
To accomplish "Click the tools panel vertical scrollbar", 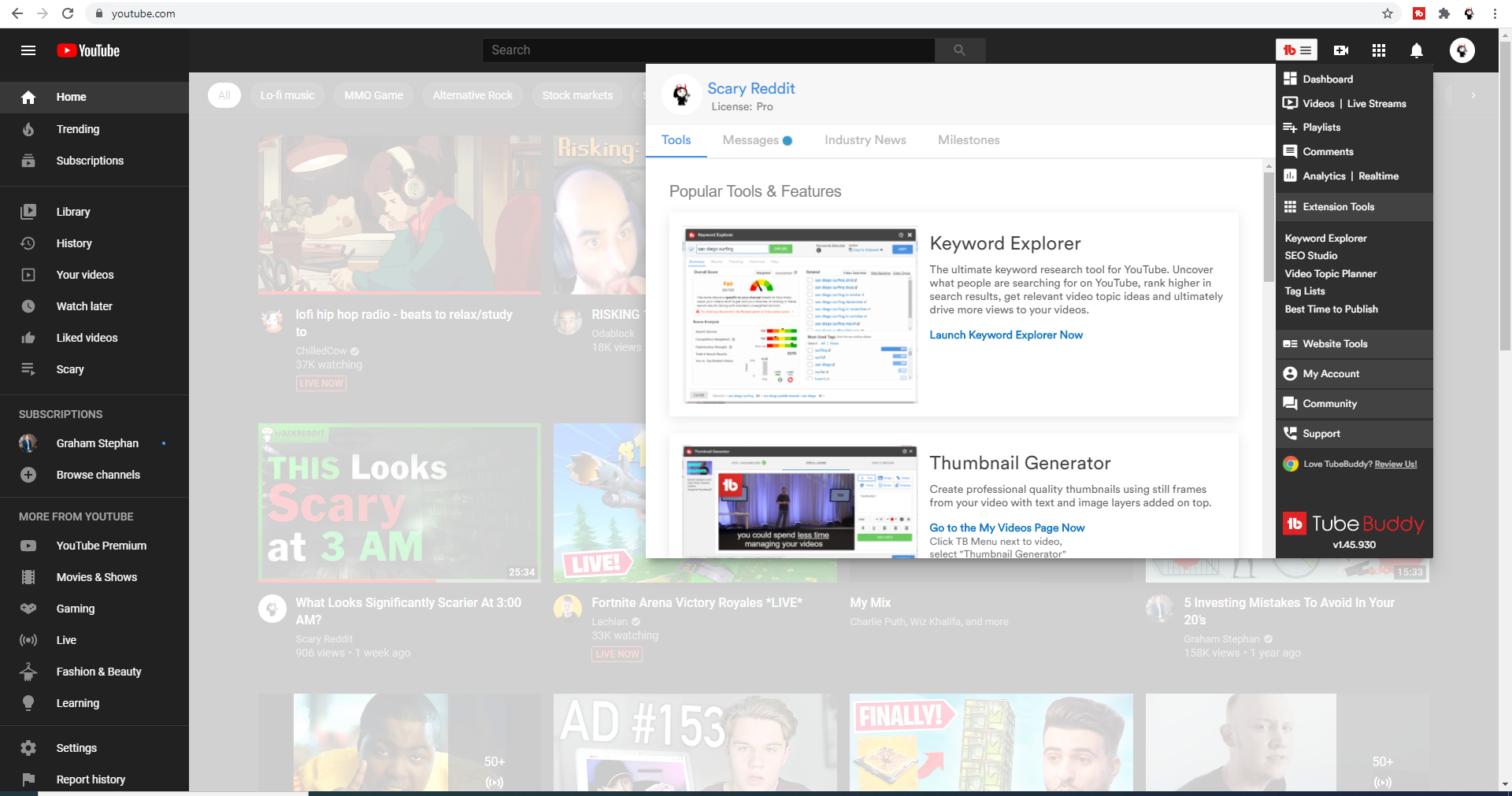I will (x=1268, y=228).
